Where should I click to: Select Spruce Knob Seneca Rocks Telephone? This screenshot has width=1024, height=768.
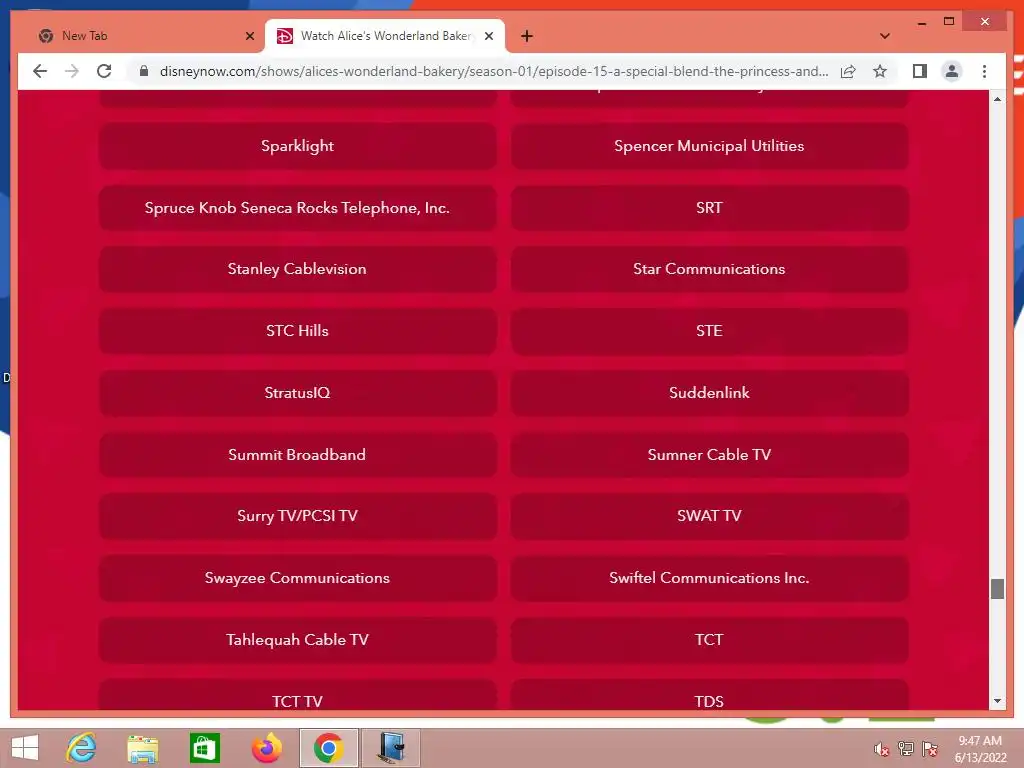297,208
